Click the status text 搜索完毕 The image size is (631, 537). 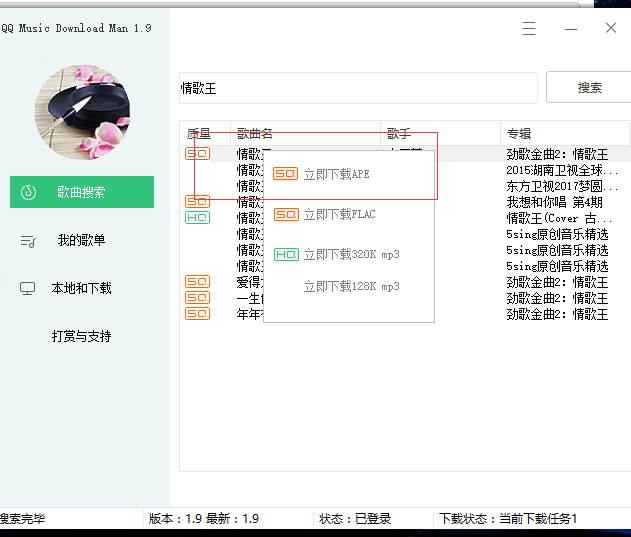[x=23, y=518]
